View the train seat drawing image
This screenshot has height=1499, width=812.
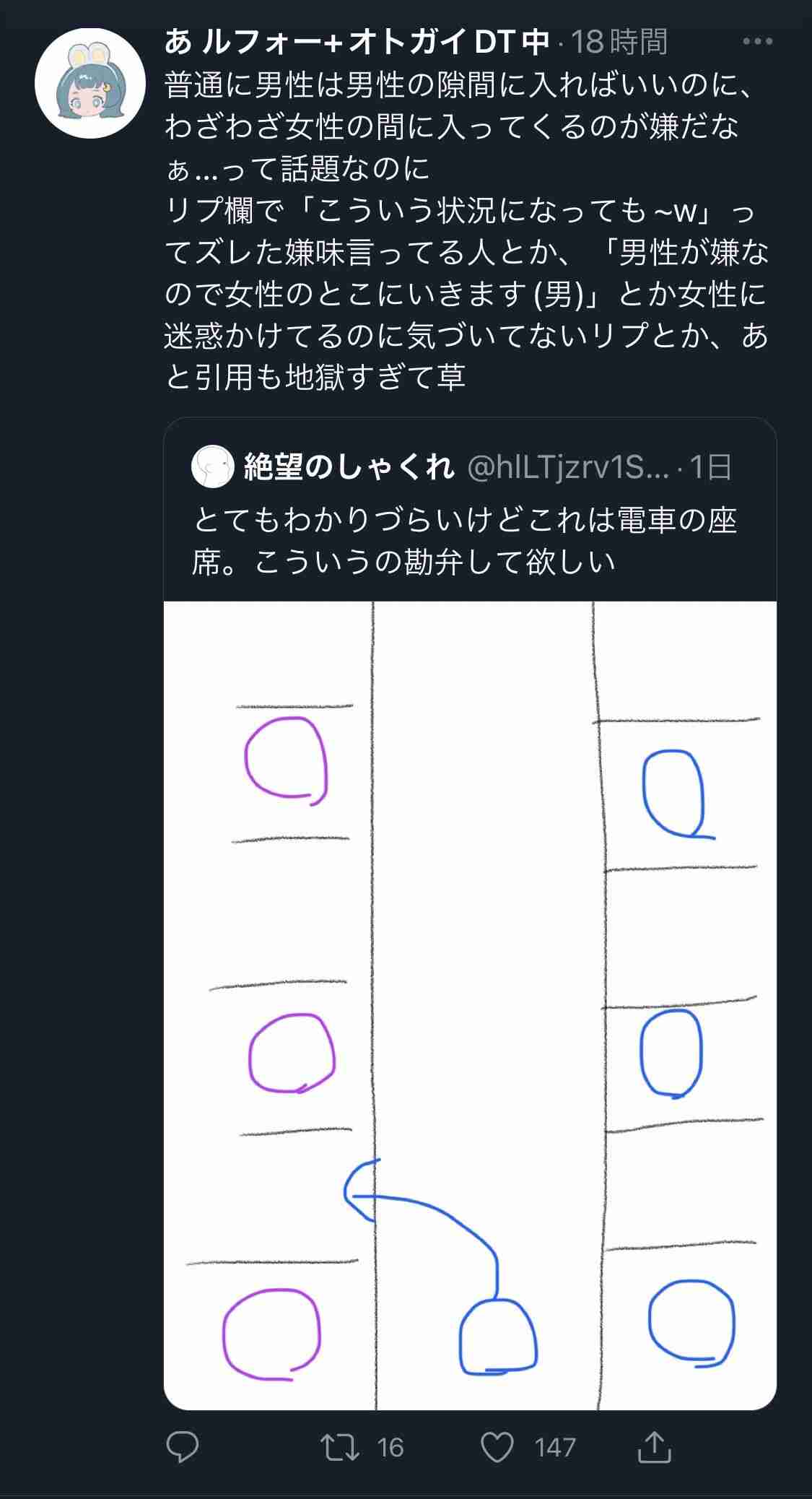[x=470, y=1005]
